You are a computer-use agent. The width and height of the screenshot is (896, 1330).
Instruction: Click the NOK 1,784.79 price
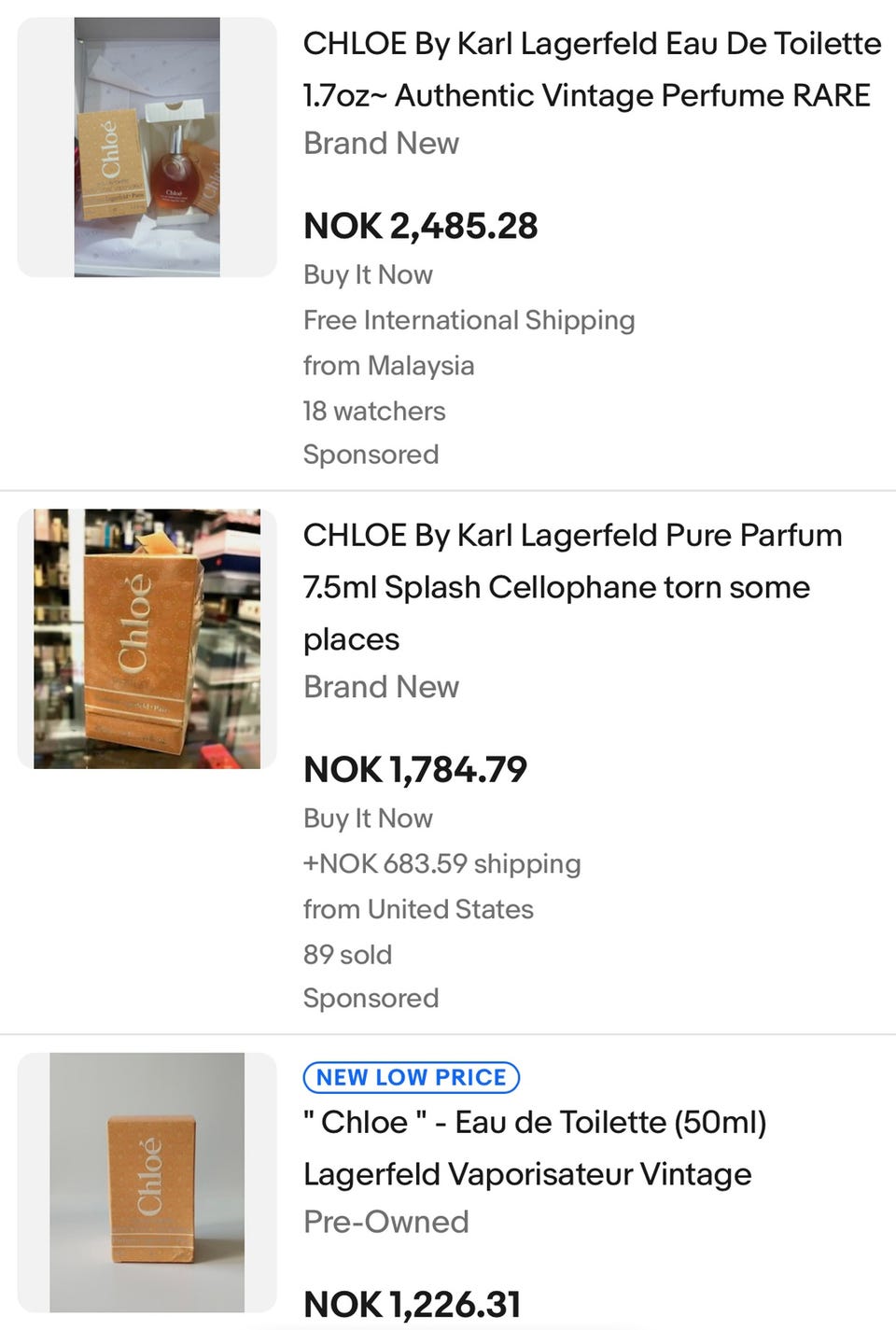pos(414,770)
